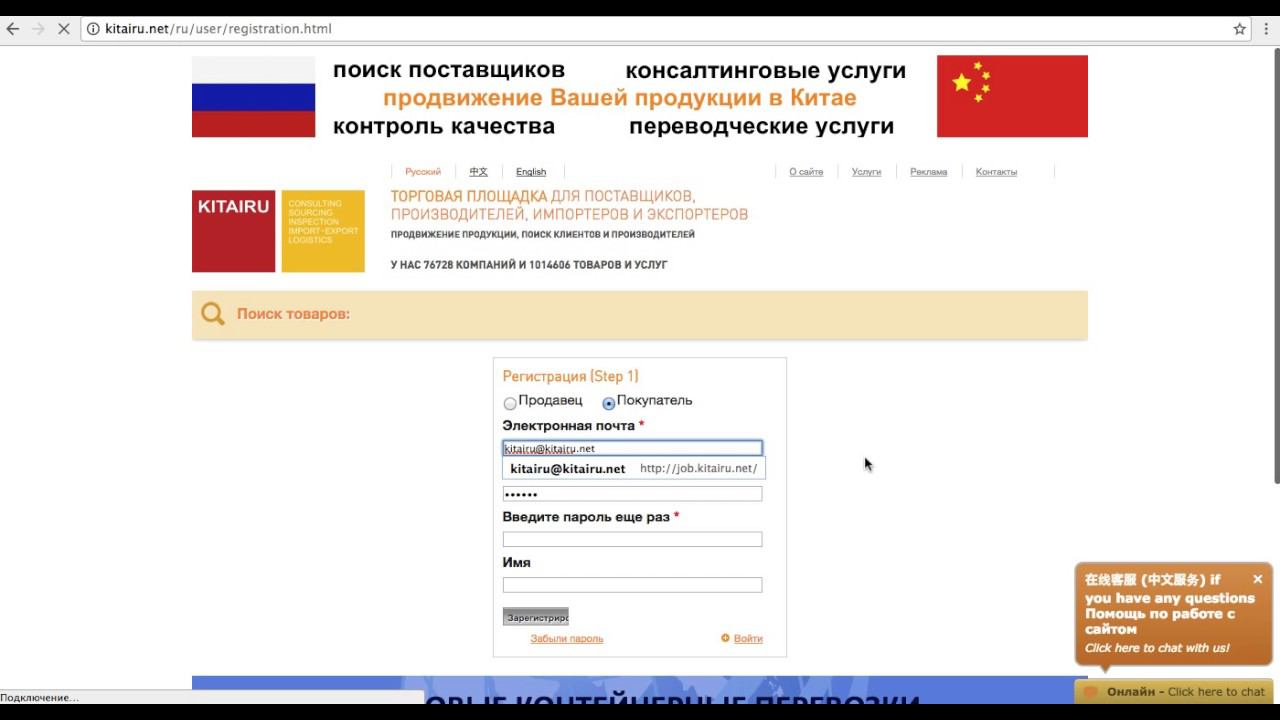Click the repeat password field
The width and height of the screenshot is (1280, 720).
[x=632, y=539]
